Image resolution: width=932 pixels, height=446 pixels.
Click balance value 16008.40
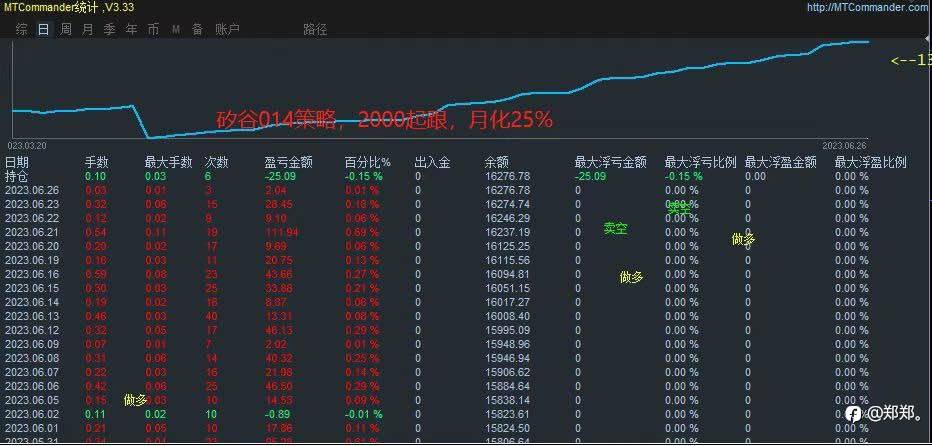[507, 316]
